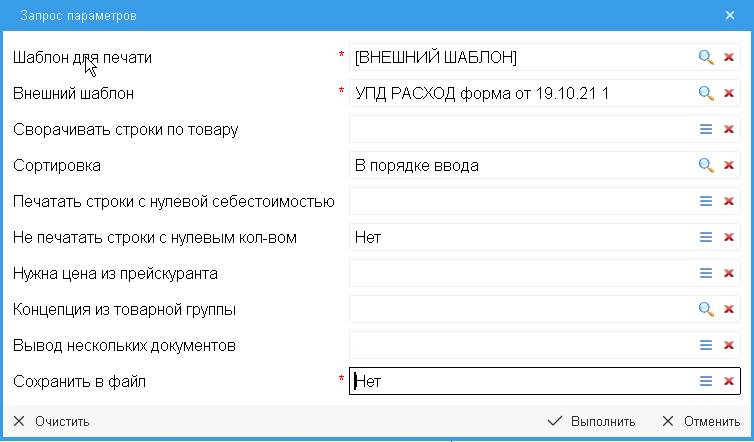Open list for Сворачивать строки по товару

point(705,130)
